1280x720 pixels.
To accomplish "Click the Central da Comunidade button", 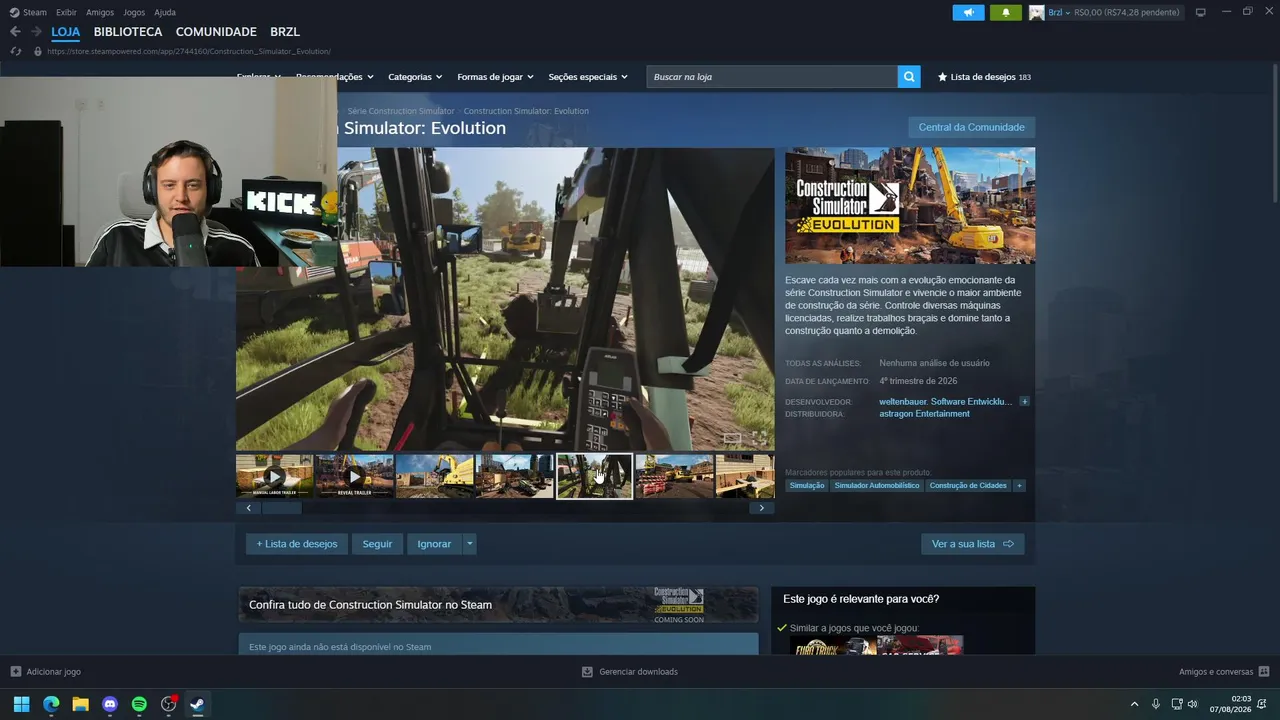I will point(971,127).
